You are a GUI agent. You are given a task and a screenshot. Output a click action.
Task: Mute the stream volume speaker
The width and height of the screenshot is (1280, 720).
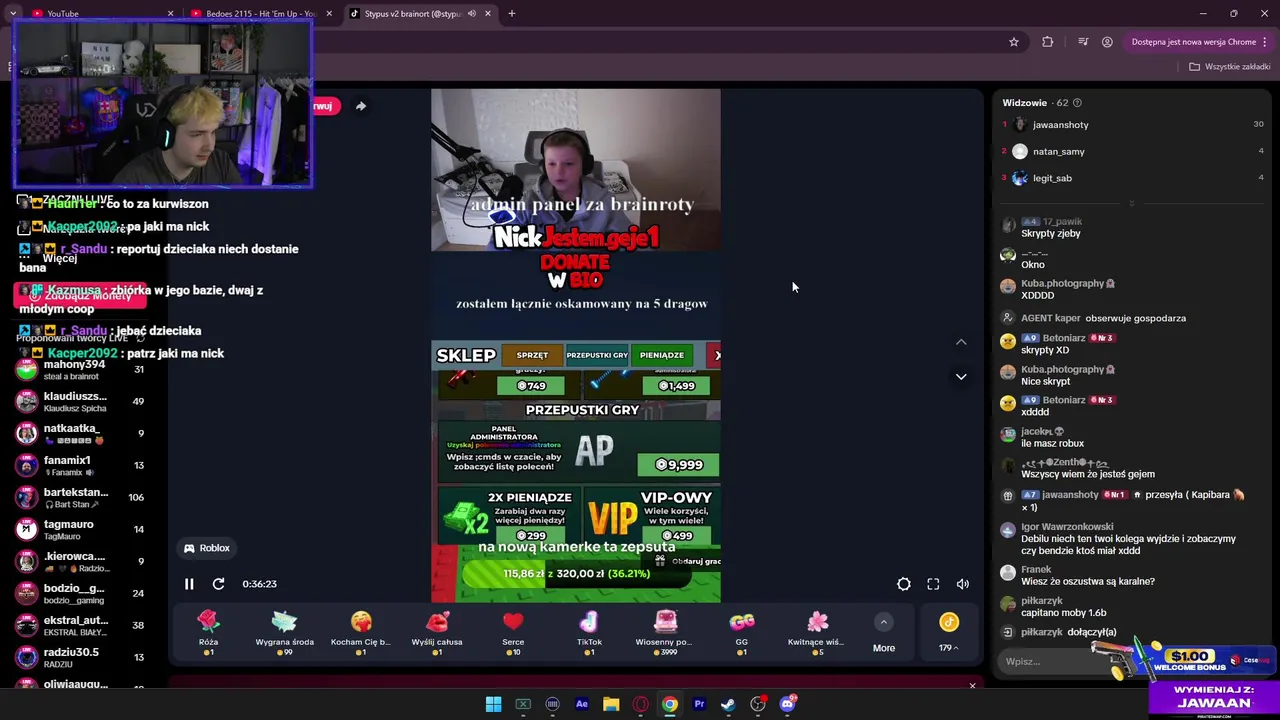coord(962,584)
